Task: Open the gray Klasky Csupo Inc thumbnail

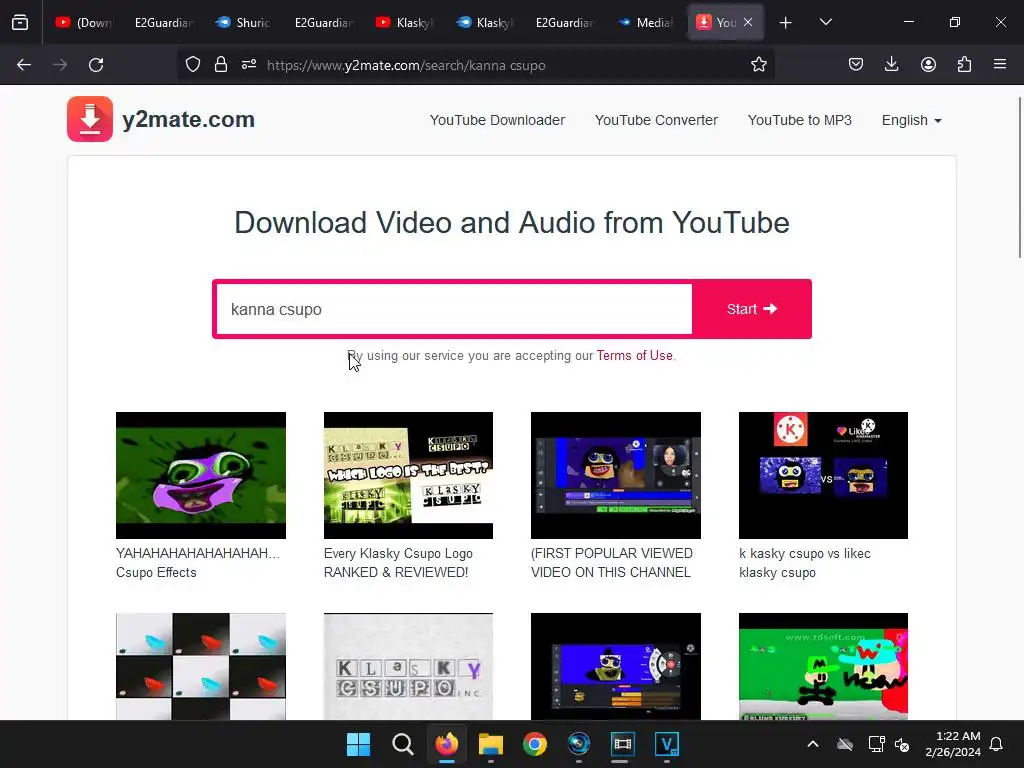Action: (x=408, y=666)
